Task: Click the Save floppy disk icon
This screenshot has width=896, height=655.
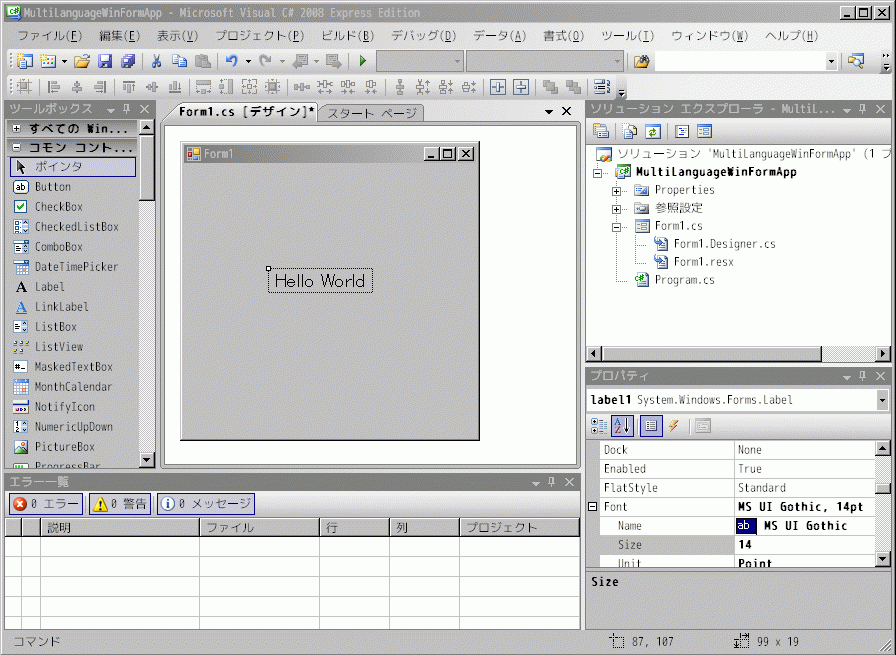Action: tap(105, 61)
